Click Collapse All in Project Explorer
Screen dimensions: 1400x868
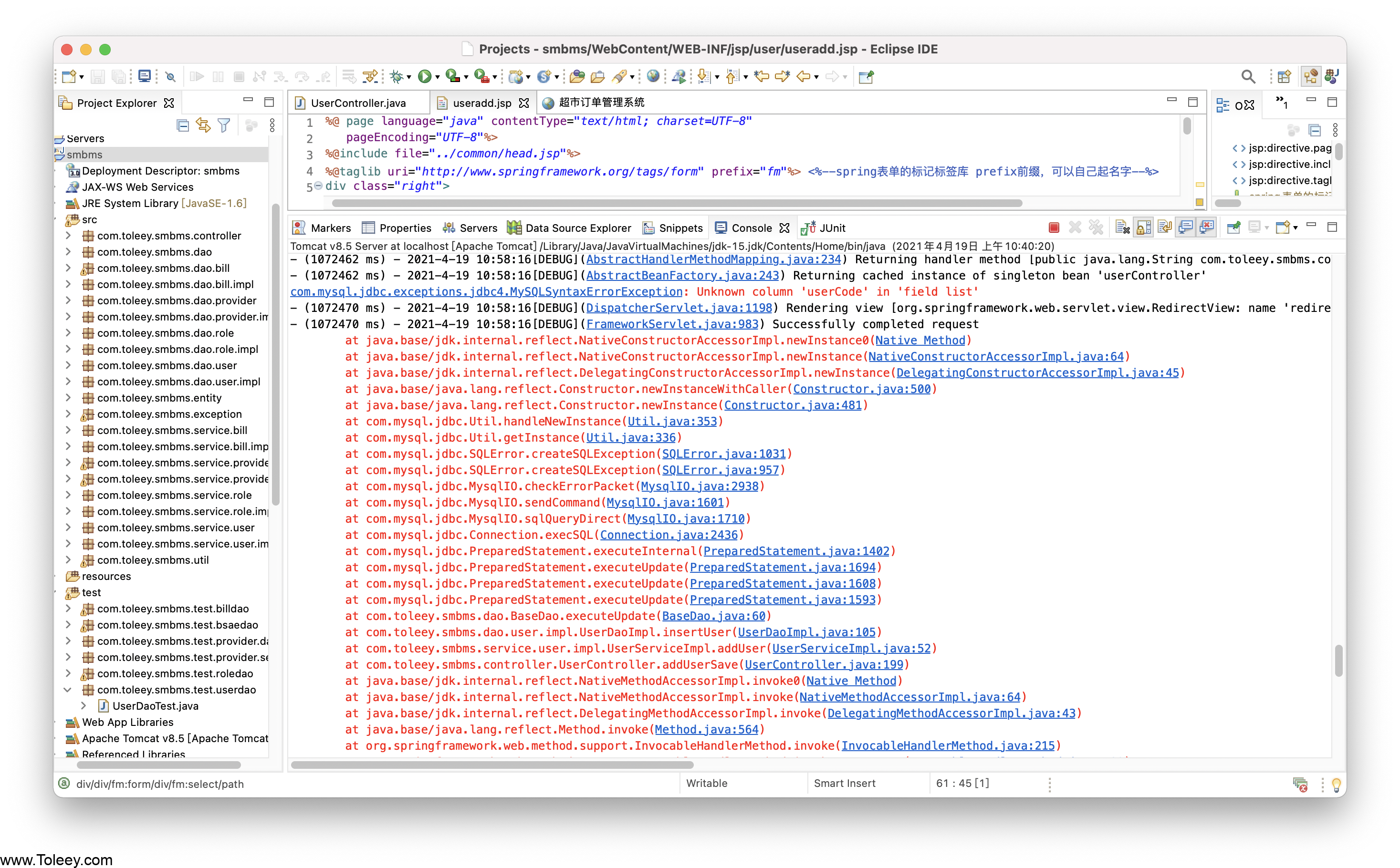(183, 125)
